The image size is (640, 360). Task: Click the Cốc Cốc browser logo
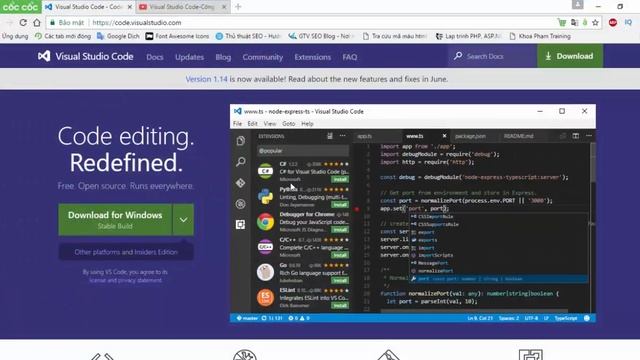click(x=20, y=7)
